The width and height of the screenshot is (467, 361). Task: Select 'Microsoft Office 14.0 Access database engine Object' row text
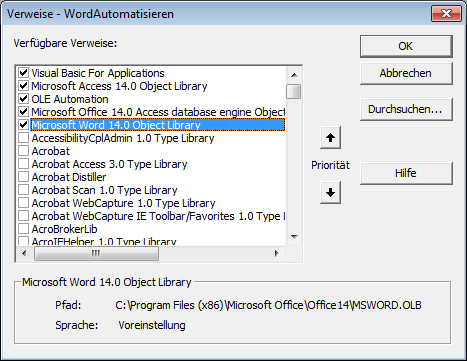158,112
